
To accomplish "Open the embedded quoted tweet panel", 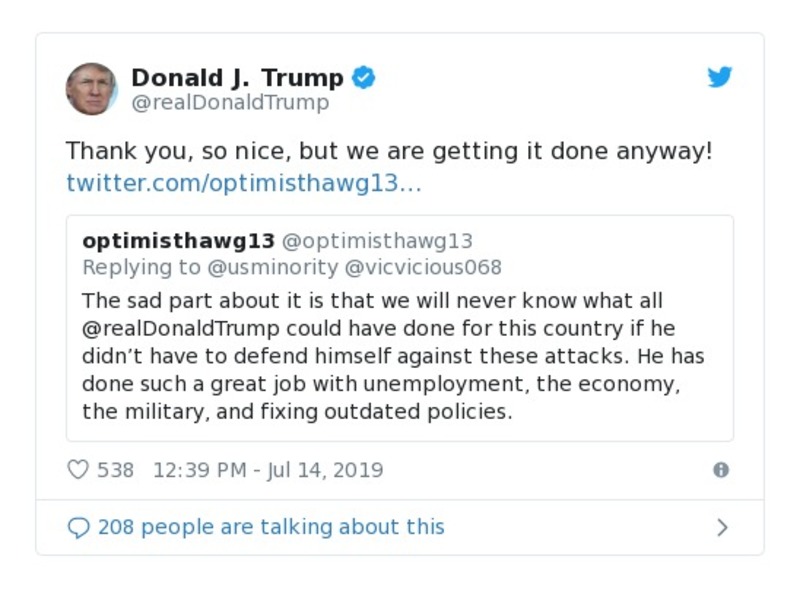I will click(400, 325).
